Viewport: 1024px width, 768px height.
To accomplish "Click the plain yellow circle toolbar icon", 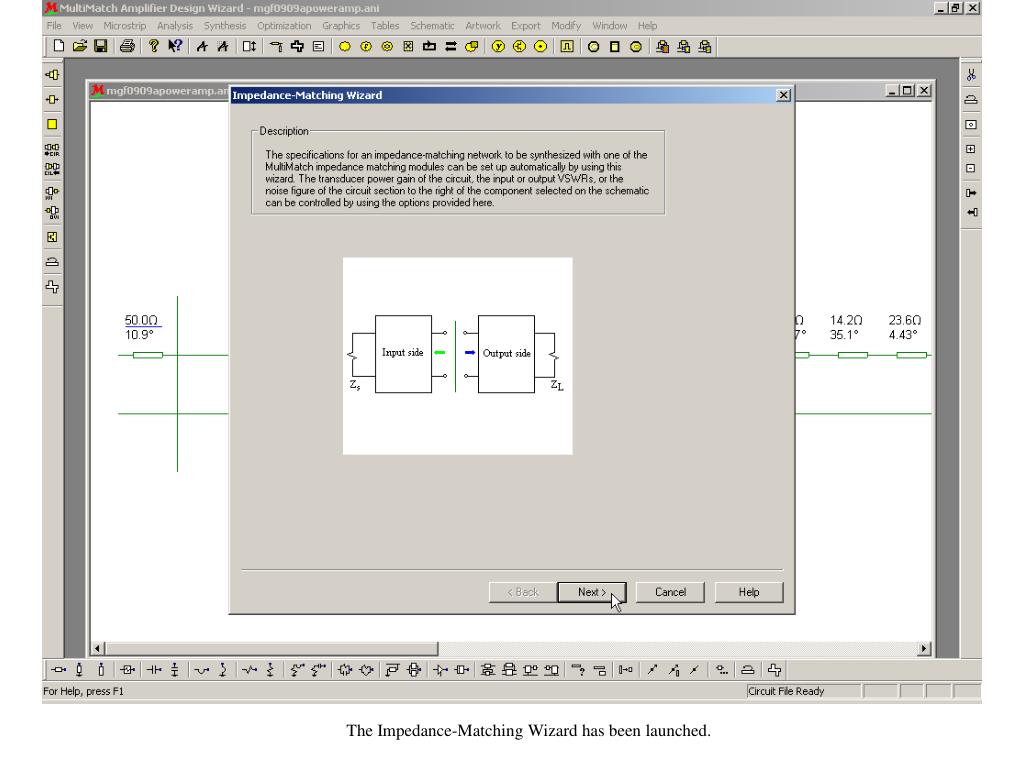I will point(345,46).
